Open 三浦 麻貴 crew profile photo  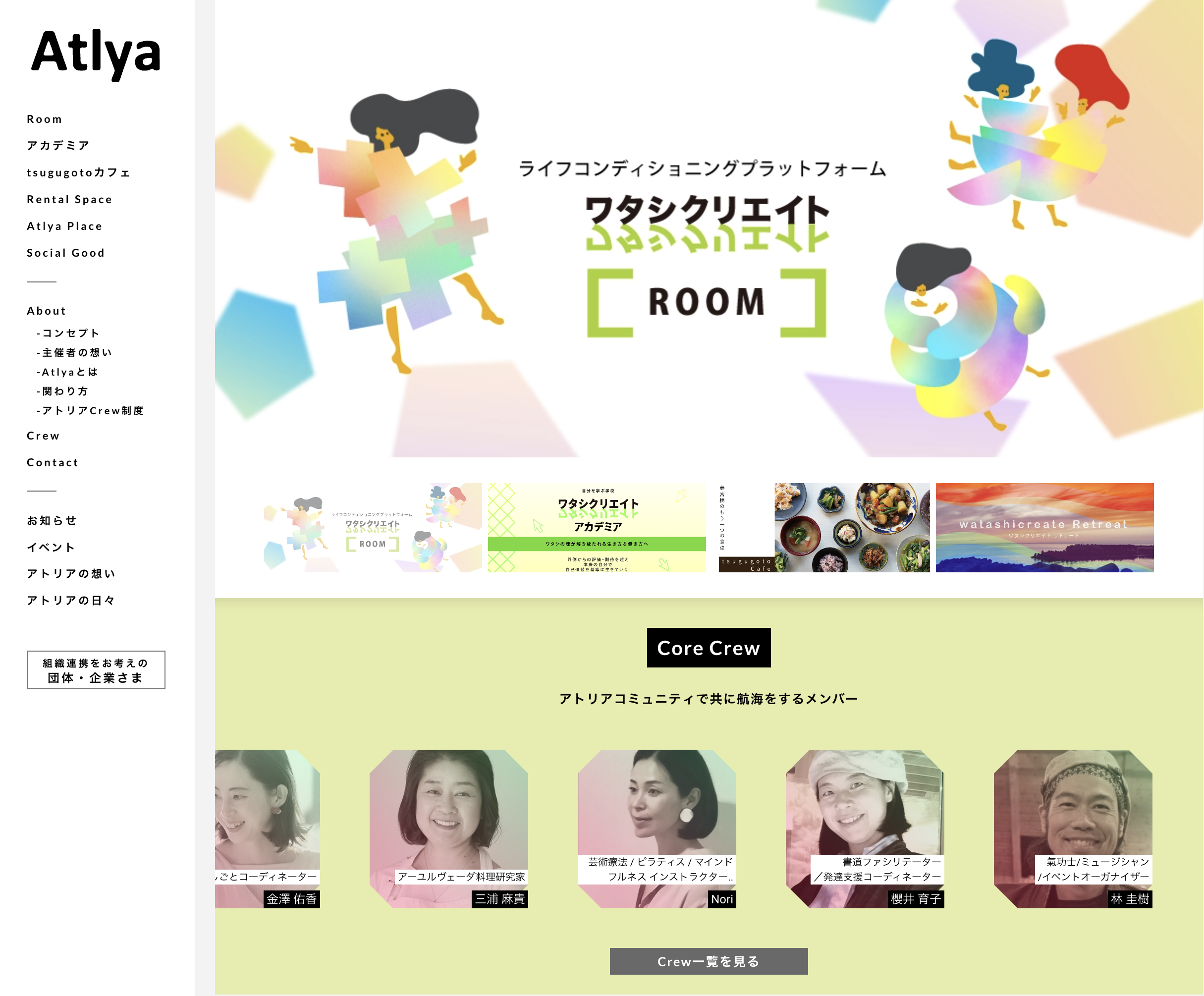pyautogui.click(x=449, y=829)
